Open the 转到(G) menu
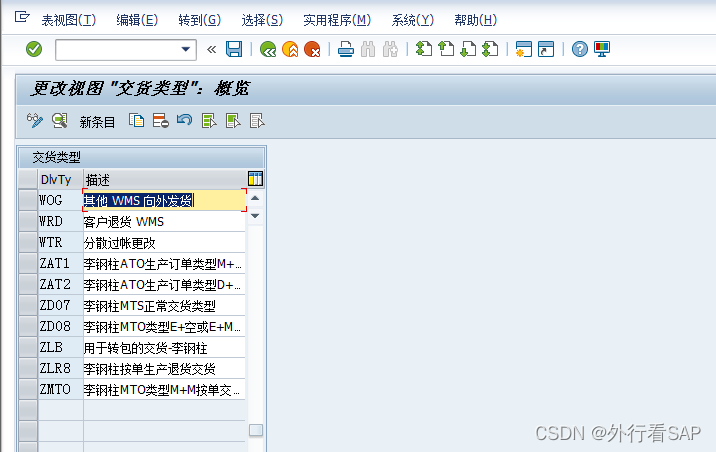Image resolution: width=716 pixels, height=452 pixels. (x=200, y=20)
